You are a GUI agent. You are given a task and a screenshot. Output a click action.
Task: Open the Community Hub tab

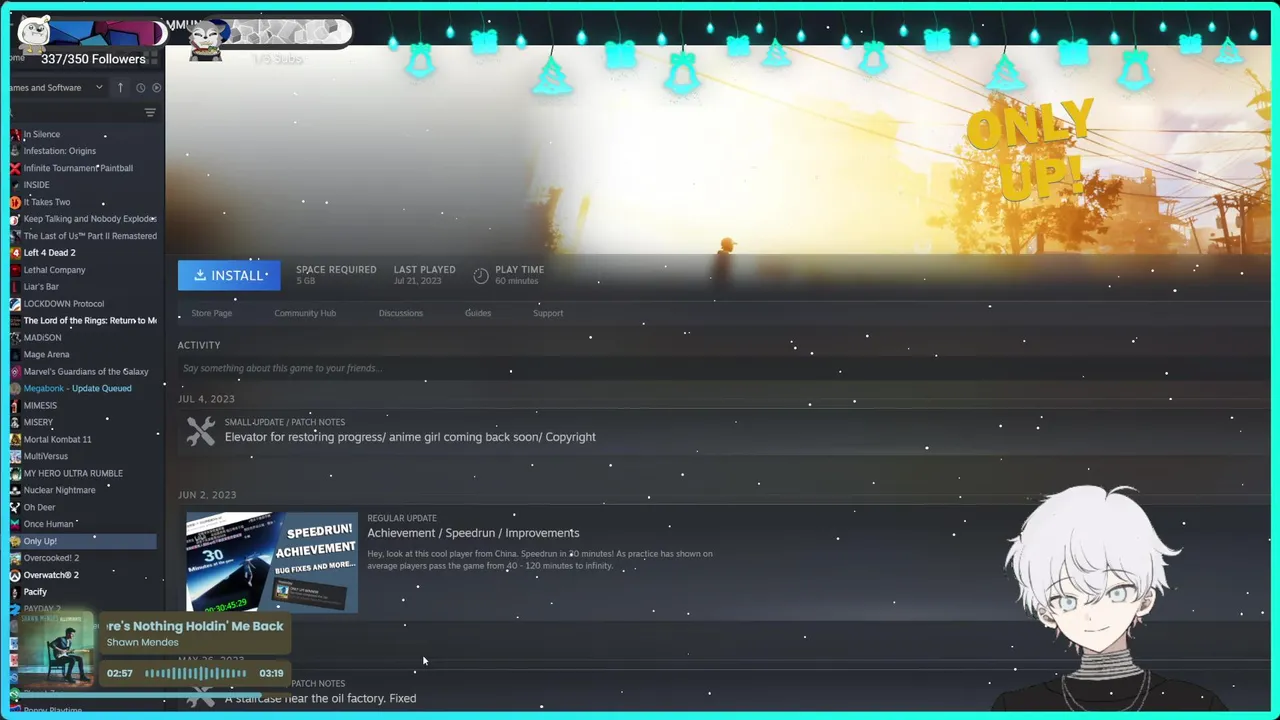tap(305, 313)
